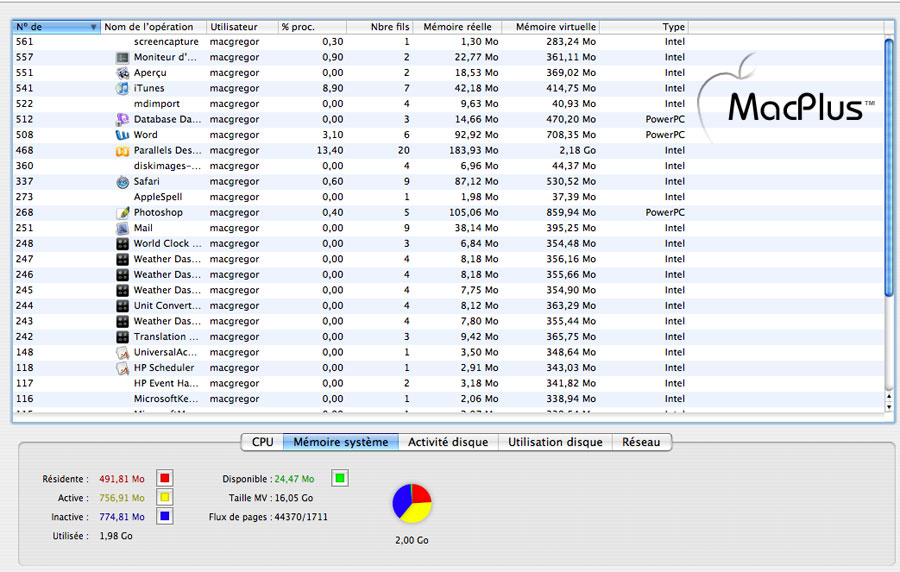The image size is (900, 572).
Task: Open the Utilisation disque tab
Action: [x=555, y=442]
